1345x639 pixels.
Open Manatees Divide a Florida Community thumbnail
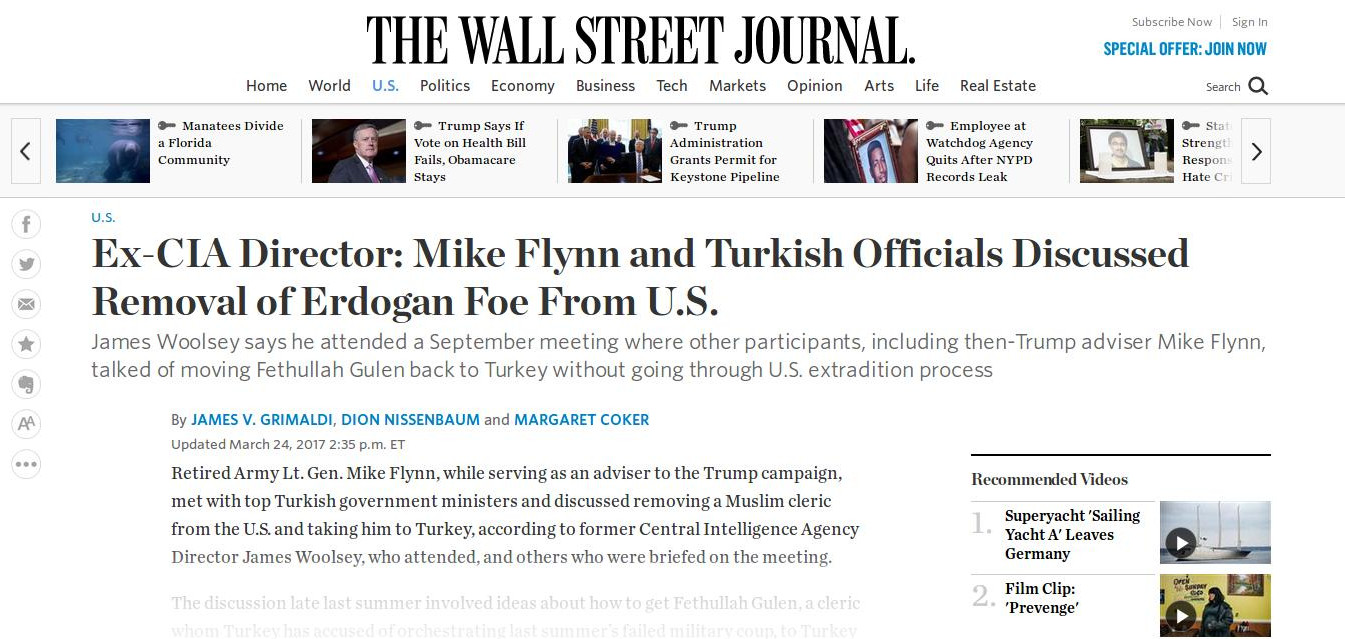click(103, 151)
